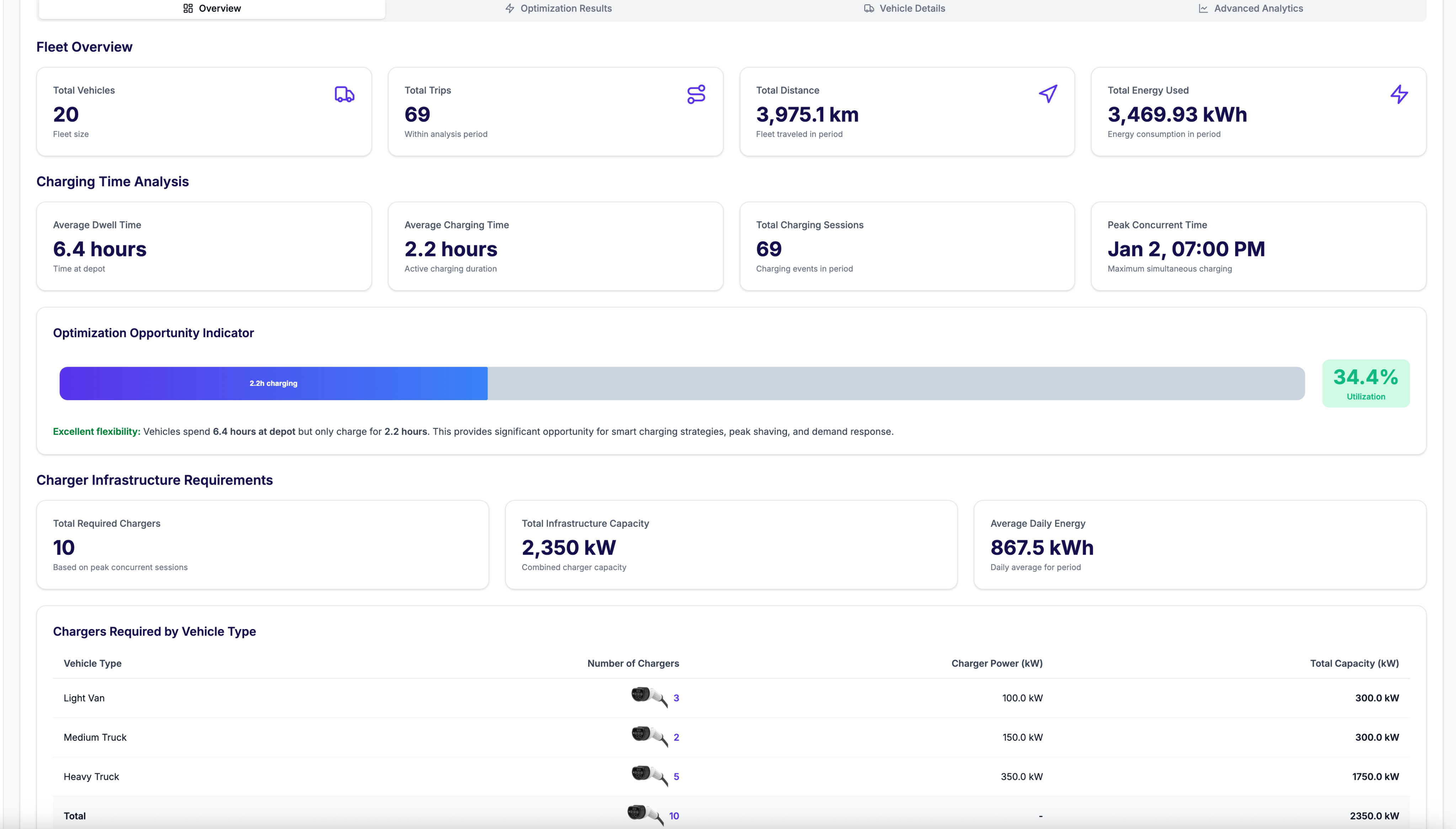The image size is (1456, 829).
Task: Click the charger plug icon in Heavy Truck row
Action: [x=648, y=776]
